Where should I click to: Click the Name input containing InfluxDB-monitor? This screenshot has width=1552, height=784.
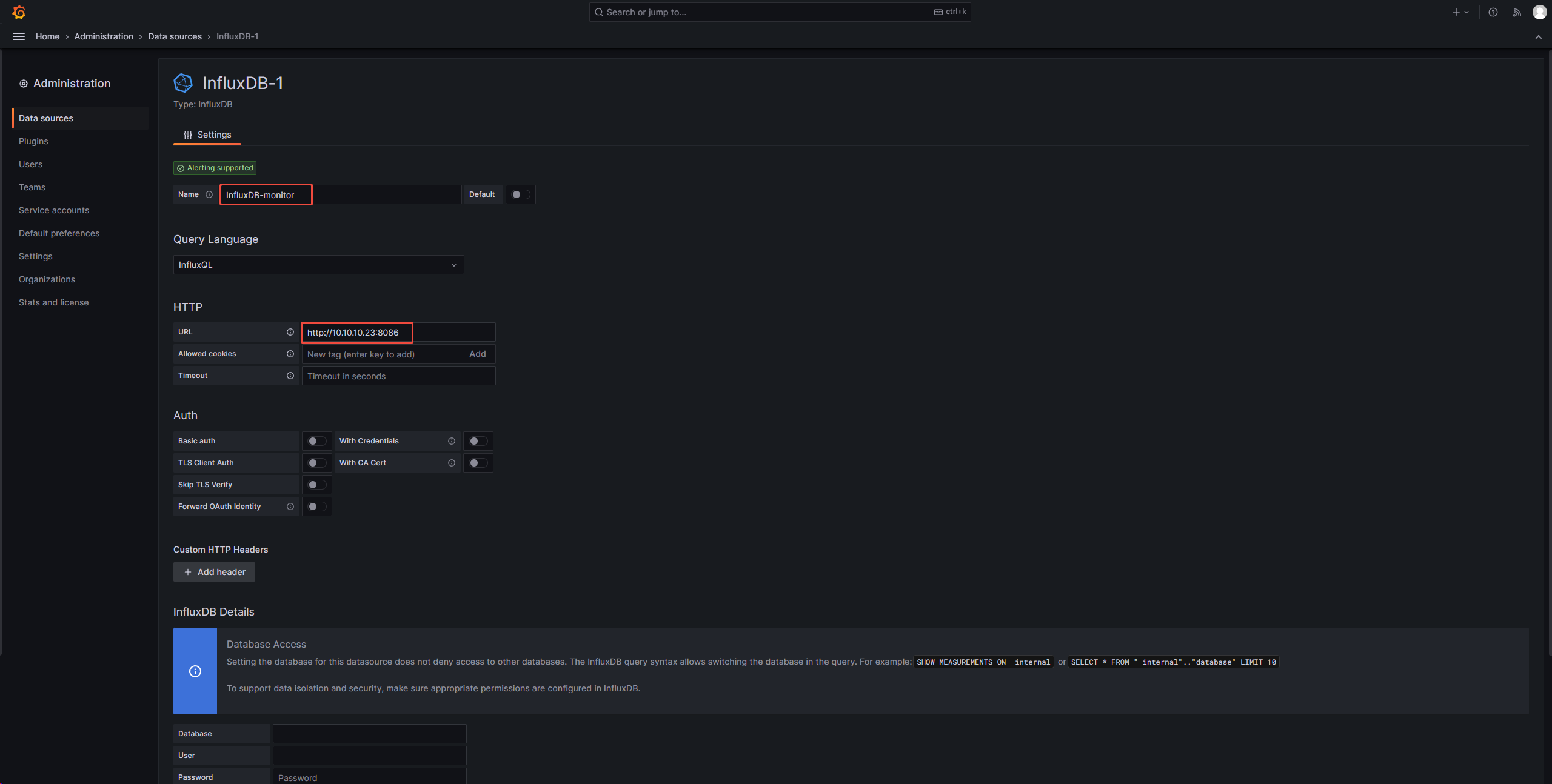click(x=340, y=194)
